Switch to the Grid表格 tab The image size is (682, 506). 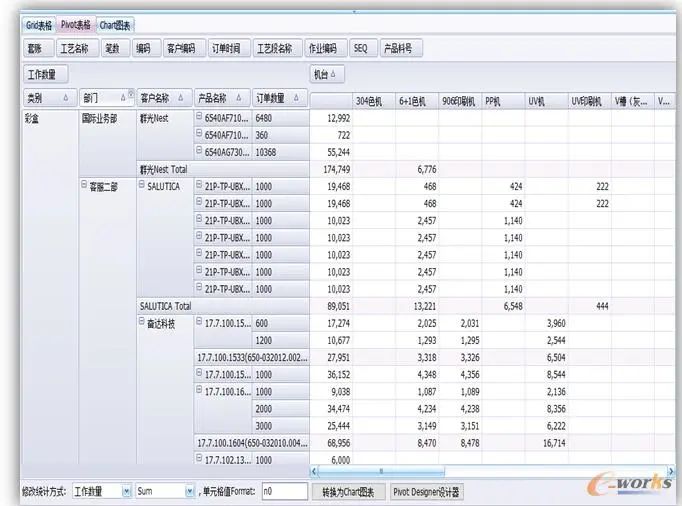click(38, 24)
